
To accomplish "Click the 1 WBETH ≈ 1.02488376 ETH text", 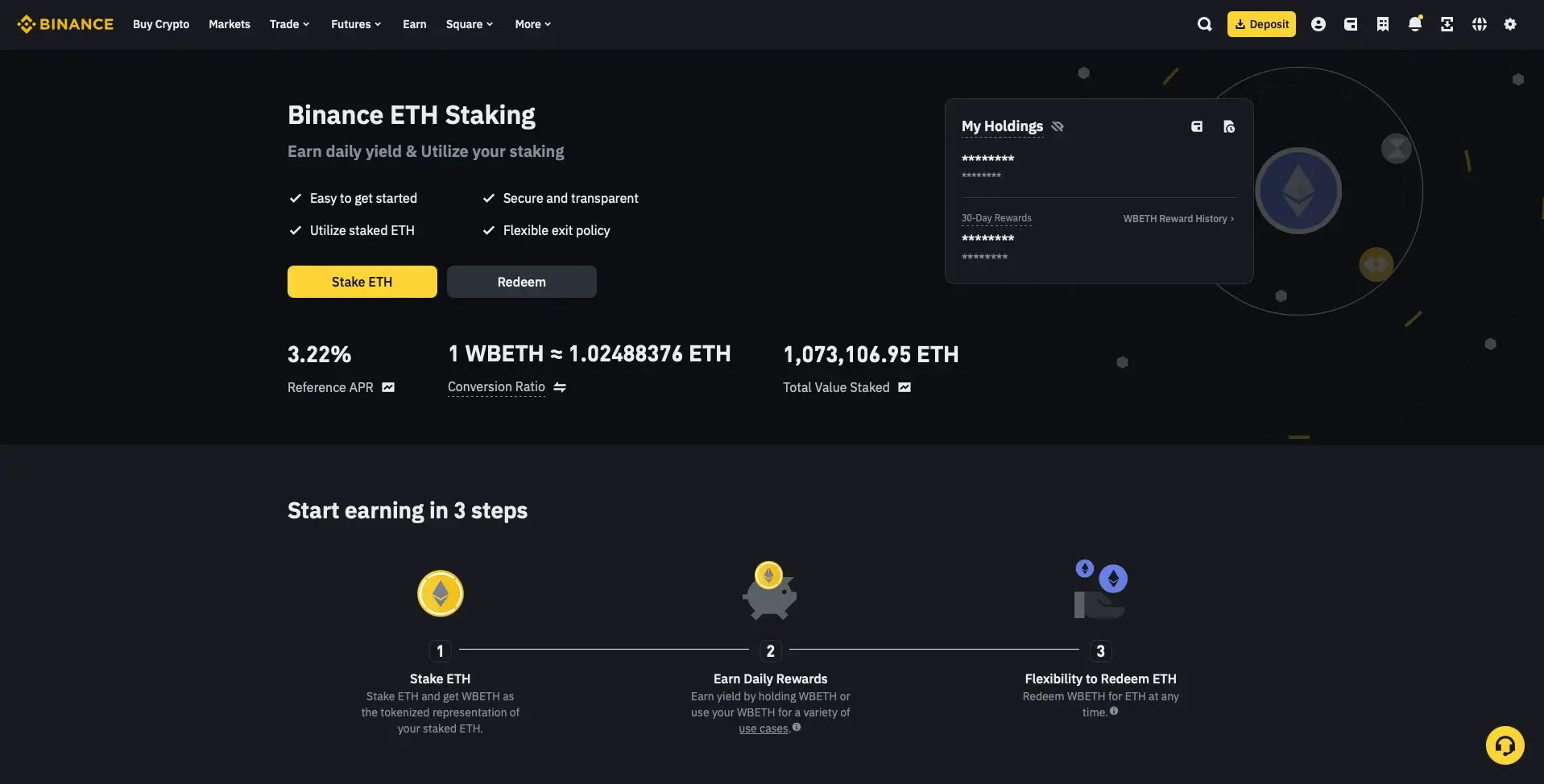I will pos(590,354).
